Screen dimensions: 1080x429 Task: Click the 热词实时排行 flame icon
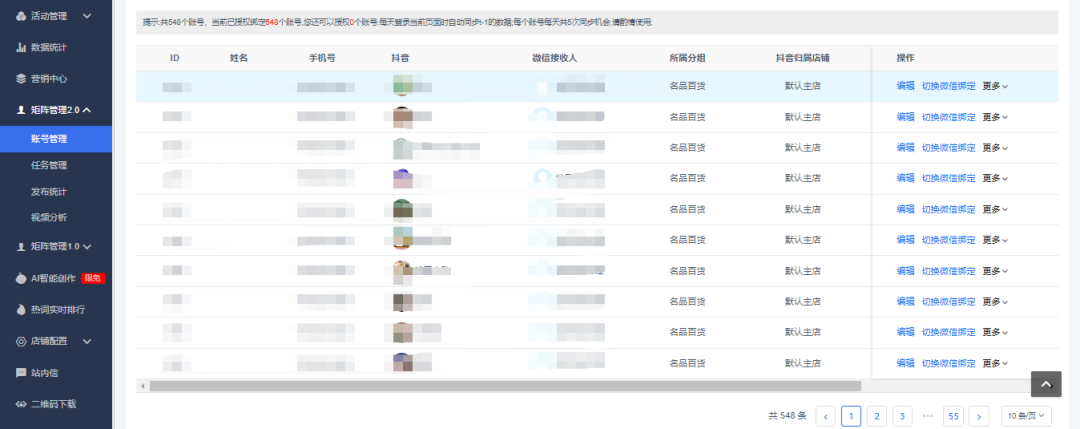point(21,310)
